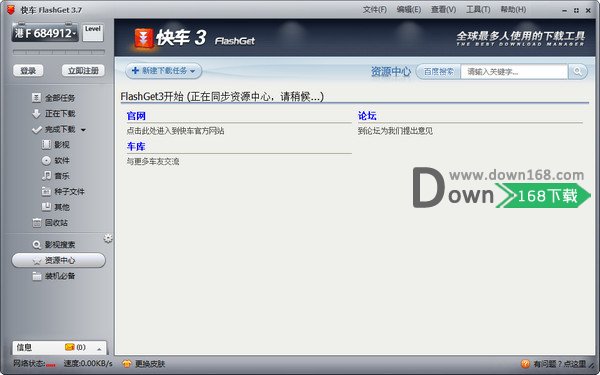Open the 车库 link
This screenshot has height=375, width=600.
coord(136,146)
